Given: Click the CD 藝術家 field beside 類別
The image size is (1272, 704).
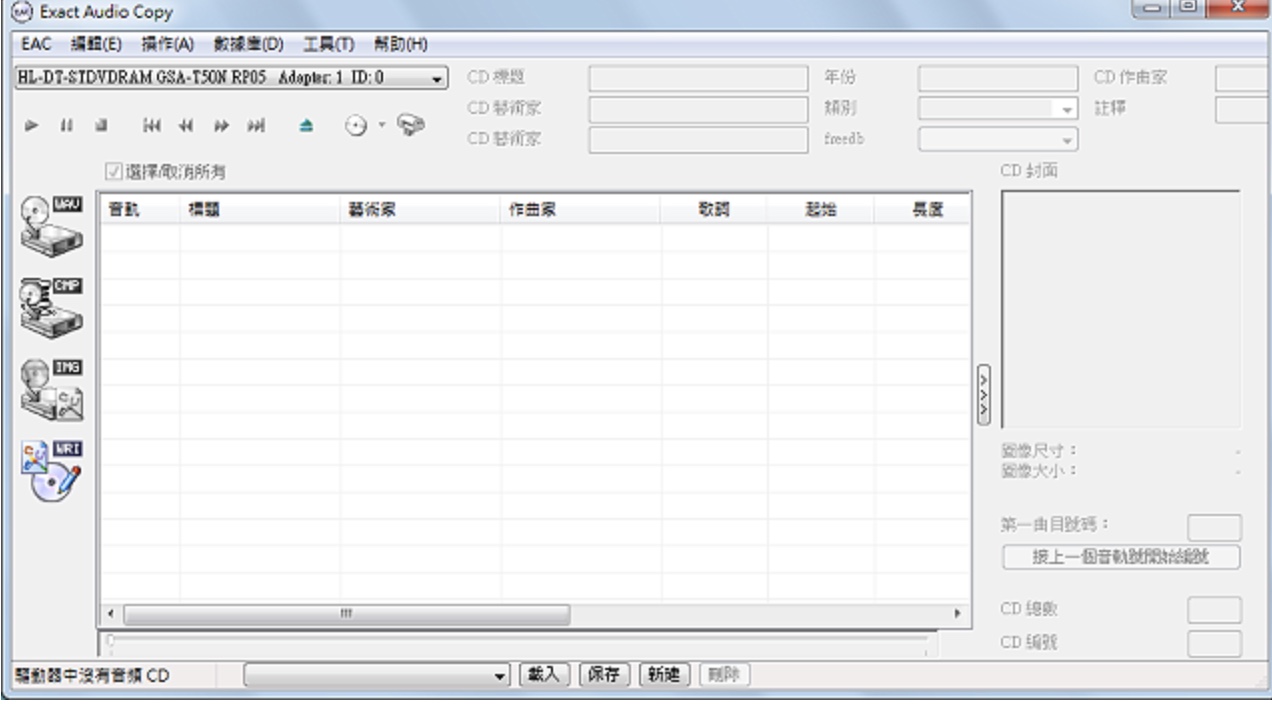Looking at the screenshot, I should pos(697,109).
